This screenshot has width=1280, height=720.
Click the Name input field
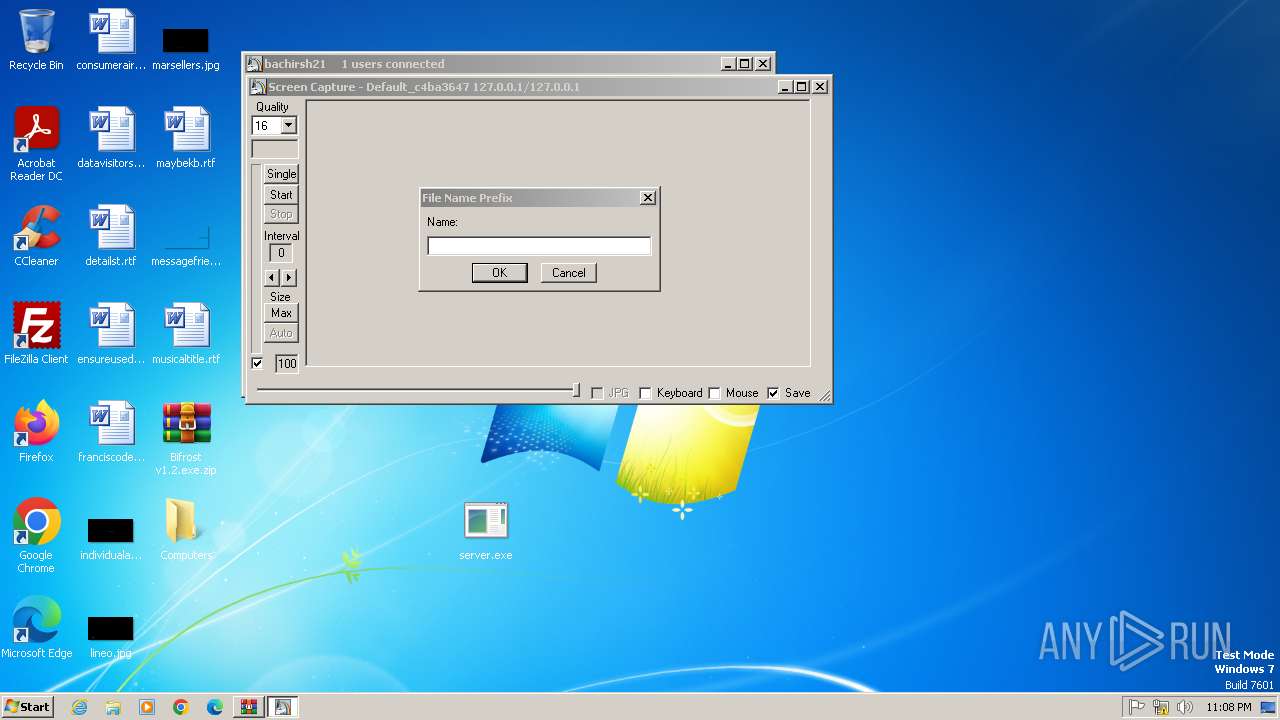(x=539, y=246)
